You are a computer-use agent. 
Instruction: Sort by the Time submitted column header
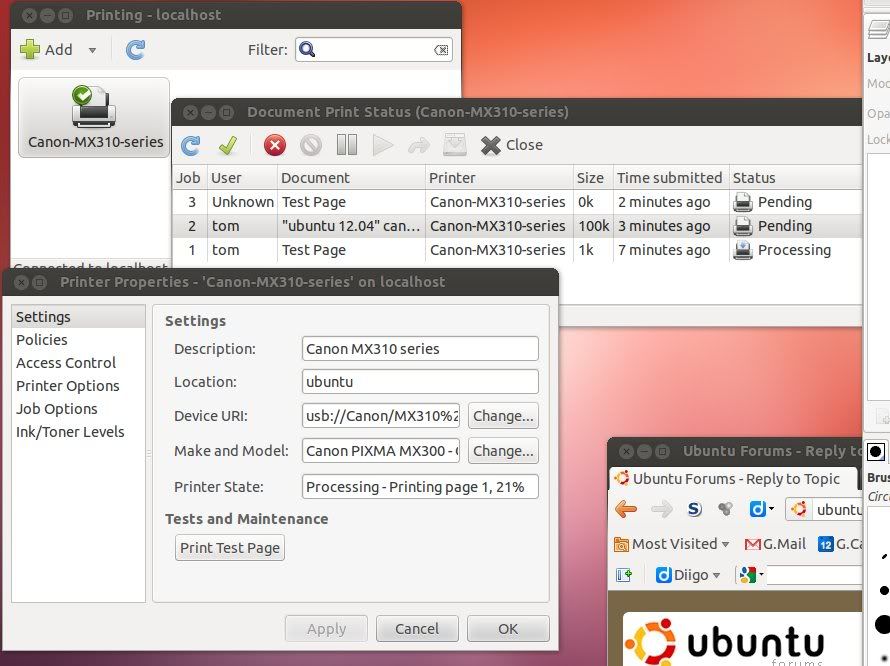click(671, 178)
